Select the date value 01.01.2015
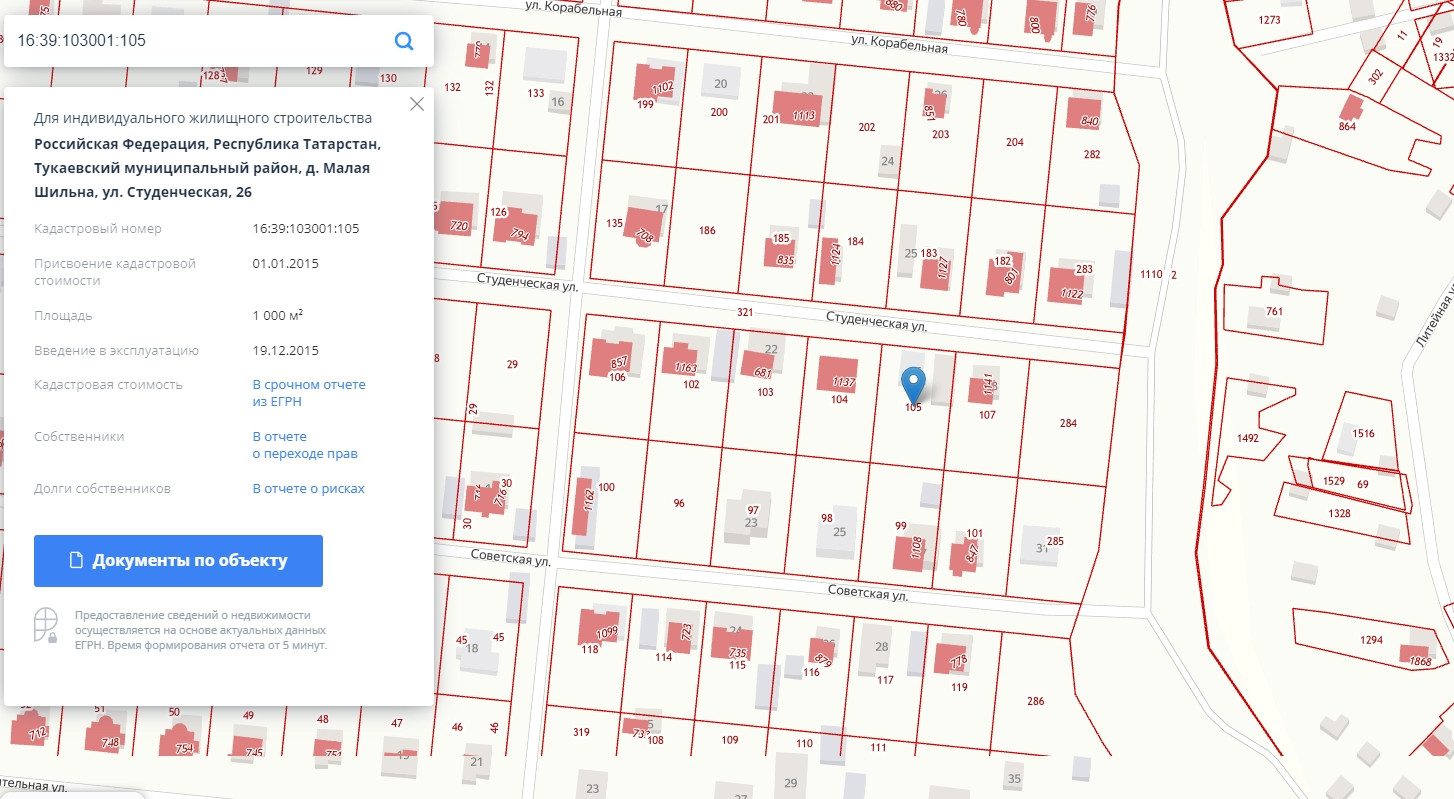Screen dimensions: 1454x799 pos(286,263)
